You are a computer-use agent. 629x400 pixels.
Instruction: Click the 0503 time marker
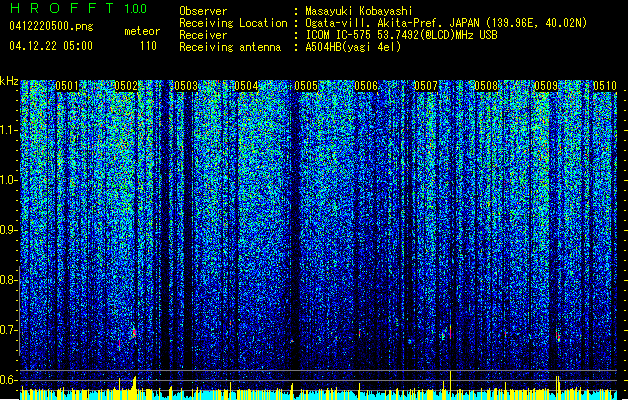tap(186, 86)
